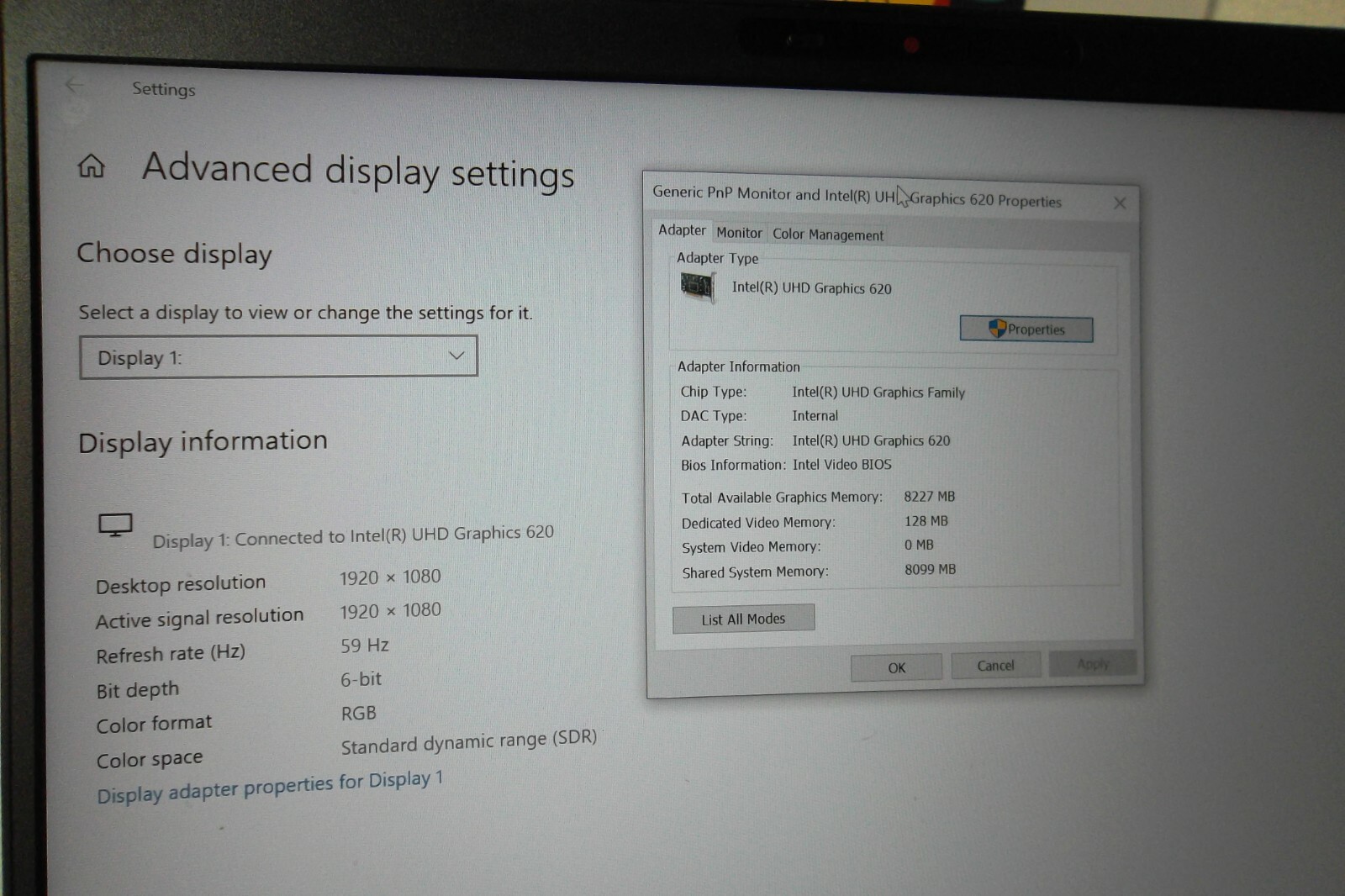Click Desktop resolution value 1920 × 1080
The height and width of the screenshot is (896, 1345).
click(390, 577)
